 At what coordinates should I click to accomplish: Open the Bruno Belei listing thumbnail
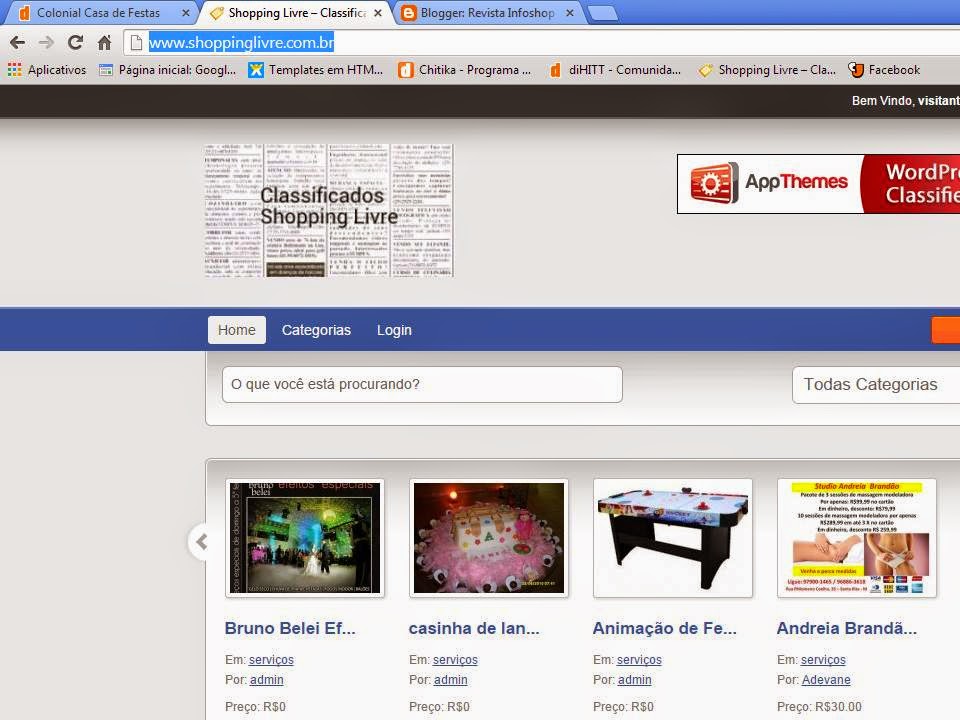[x=305, y=538]
